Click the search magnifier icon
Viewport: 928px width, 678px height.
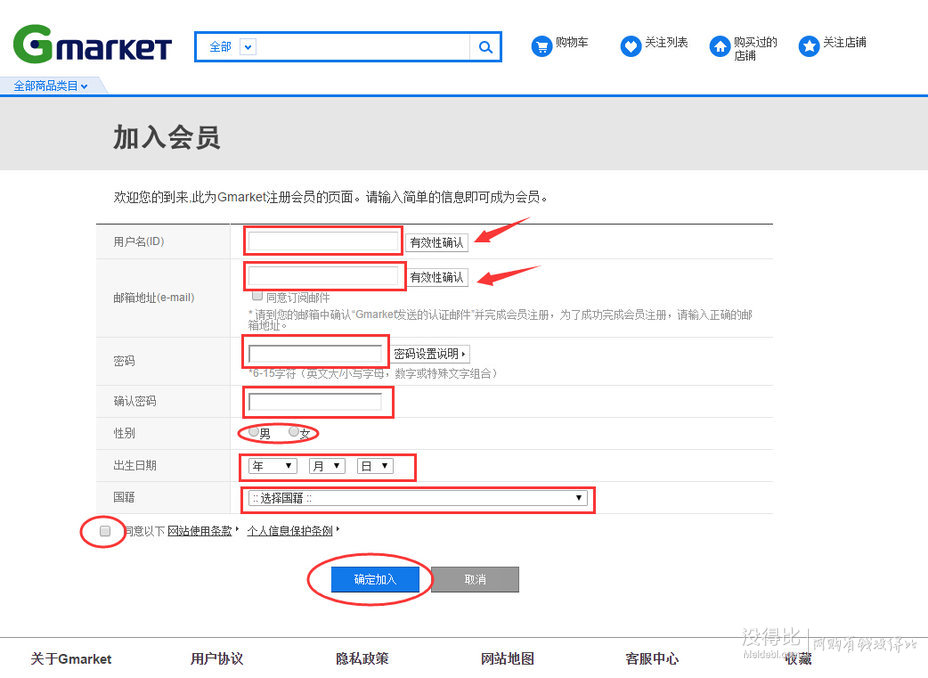(x=485, y=47)
